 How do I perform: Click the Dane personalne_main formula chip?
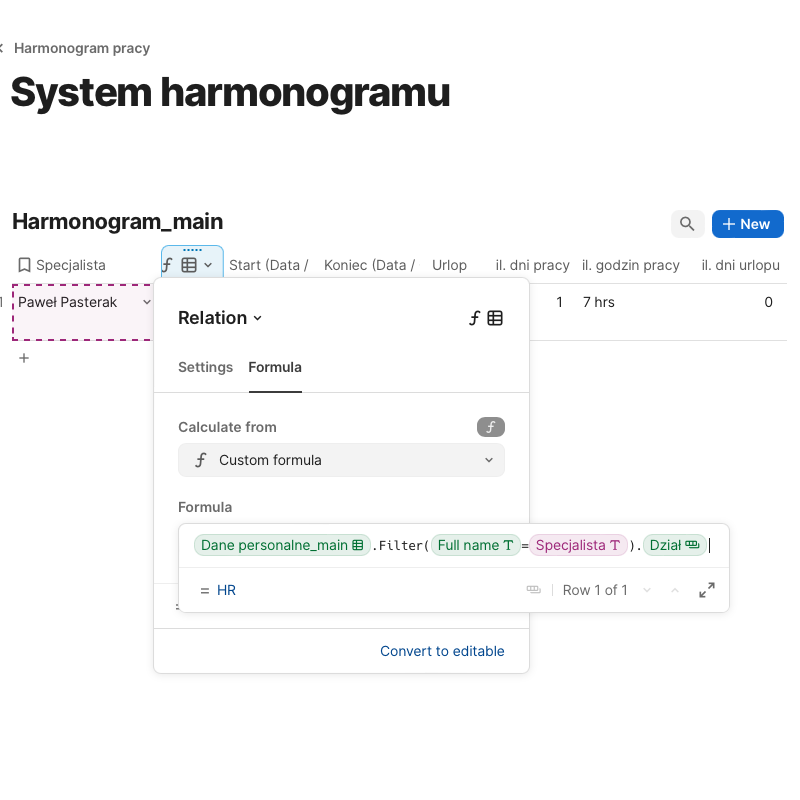click(281, 545)
